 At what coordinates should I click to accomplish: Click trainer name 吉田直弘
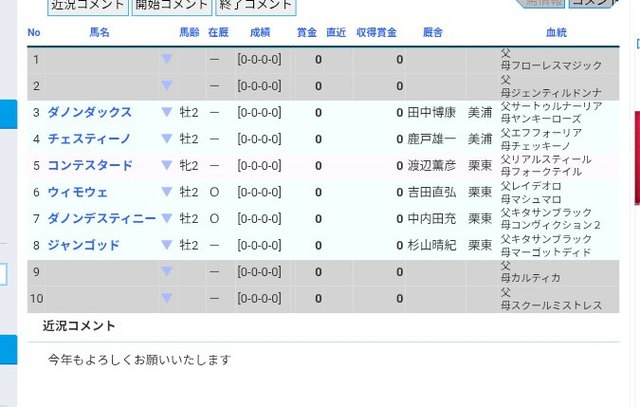(431, 192)
